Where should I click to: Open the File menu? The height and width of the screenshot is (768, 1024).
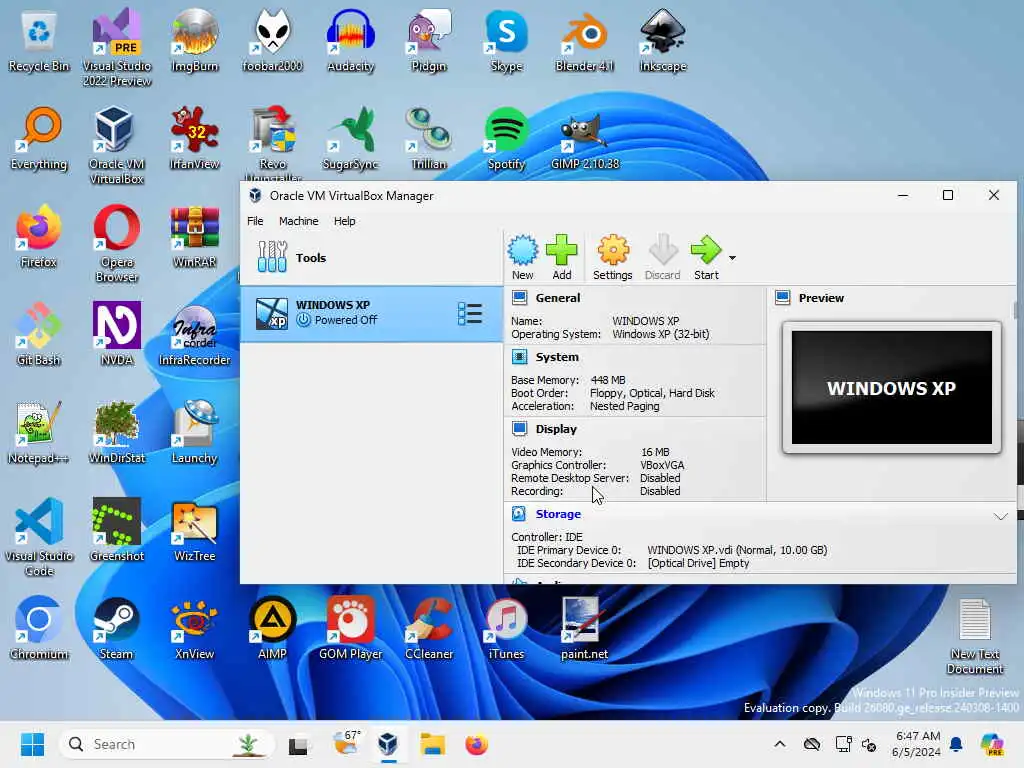[255, 221]
